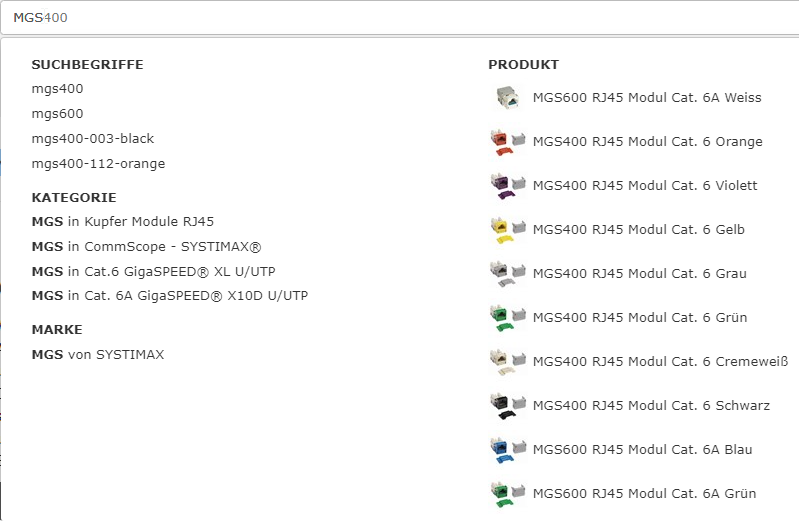The height and width of the screenshot is (521, 799).
Task: Click the yellow MGS400 module image
Action: point(508,229)
